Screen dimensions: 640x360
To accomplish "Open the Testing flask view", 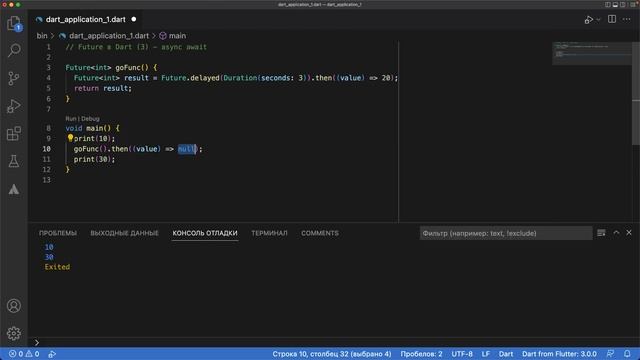I will click(14, 161).
